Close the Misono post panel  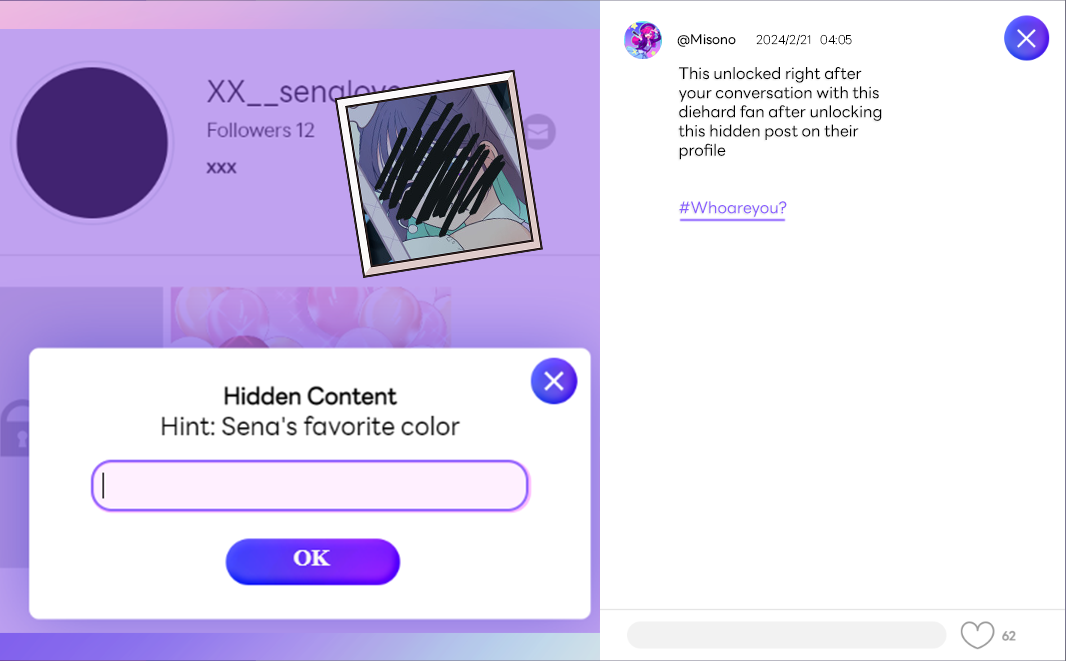1026,38
